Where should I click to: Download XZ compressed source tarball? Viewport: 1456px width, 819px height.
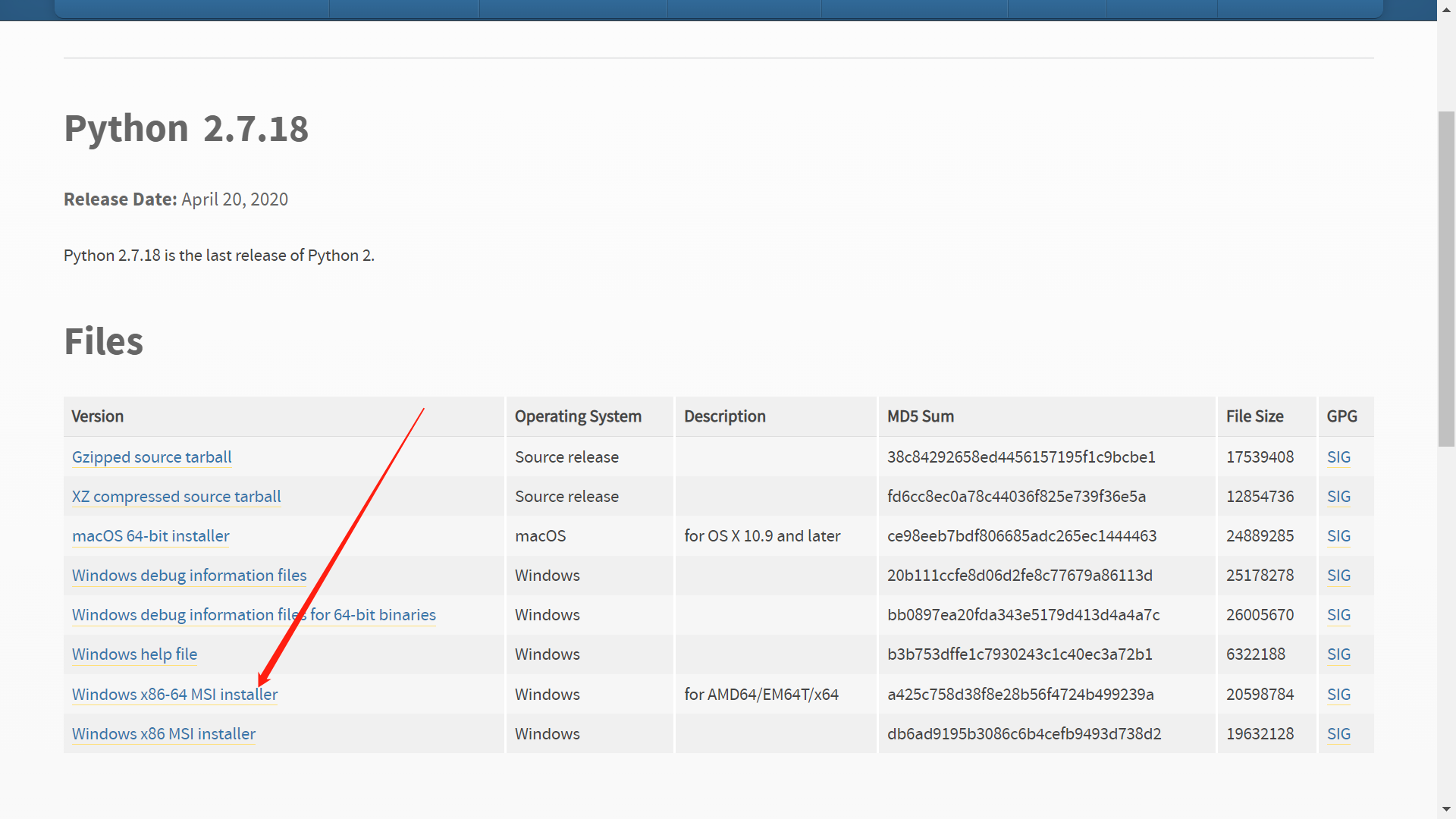tap(176, 497)
